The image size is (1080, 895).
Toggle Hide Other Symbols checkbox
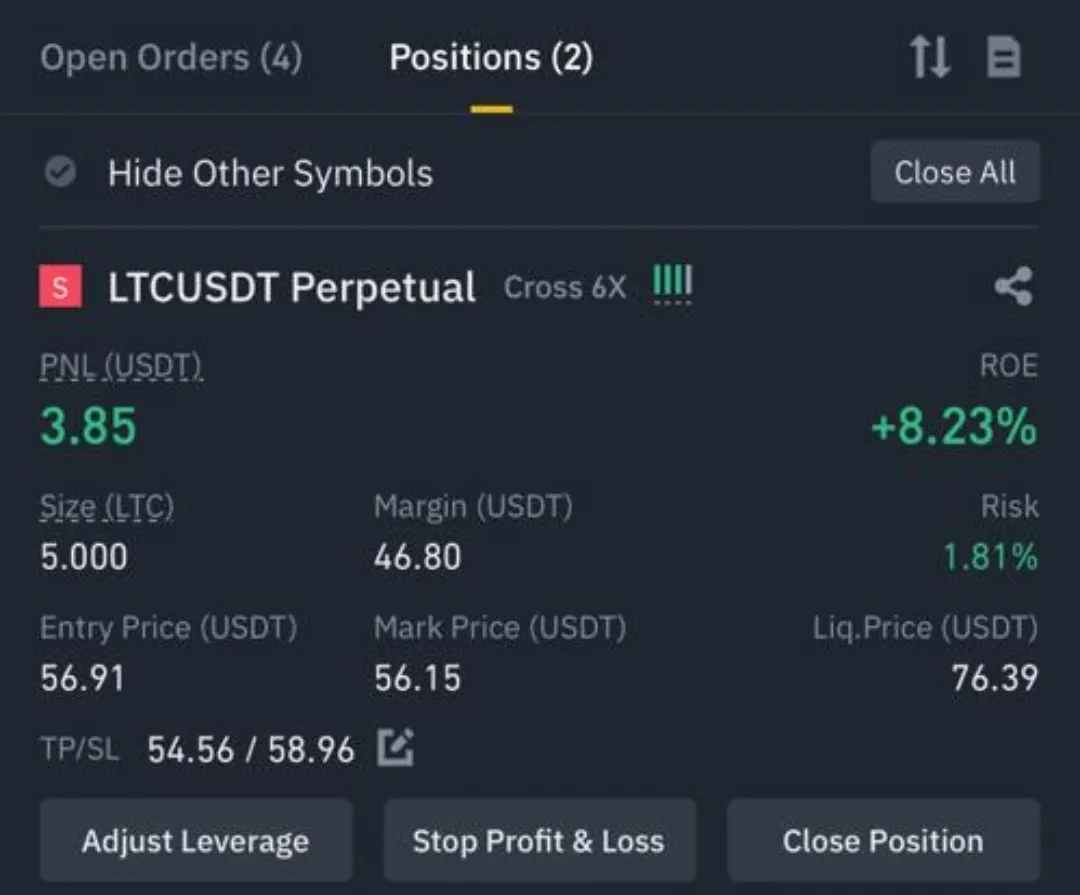point(61,172)
